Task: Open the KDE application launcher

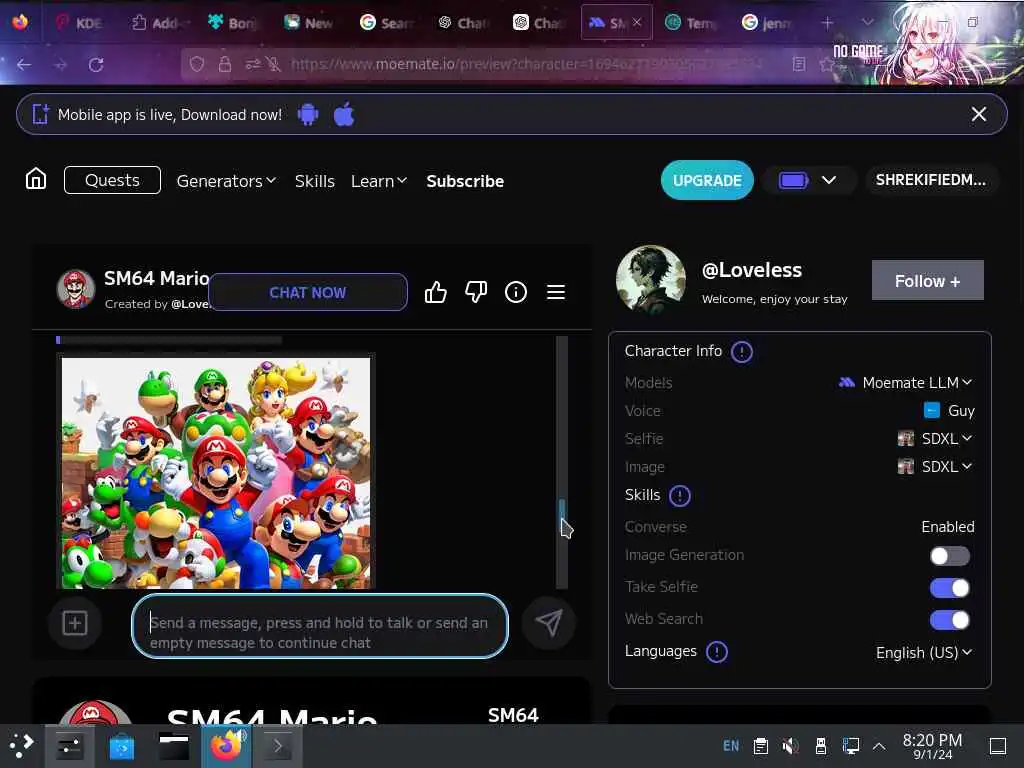Action: point(22,745)
